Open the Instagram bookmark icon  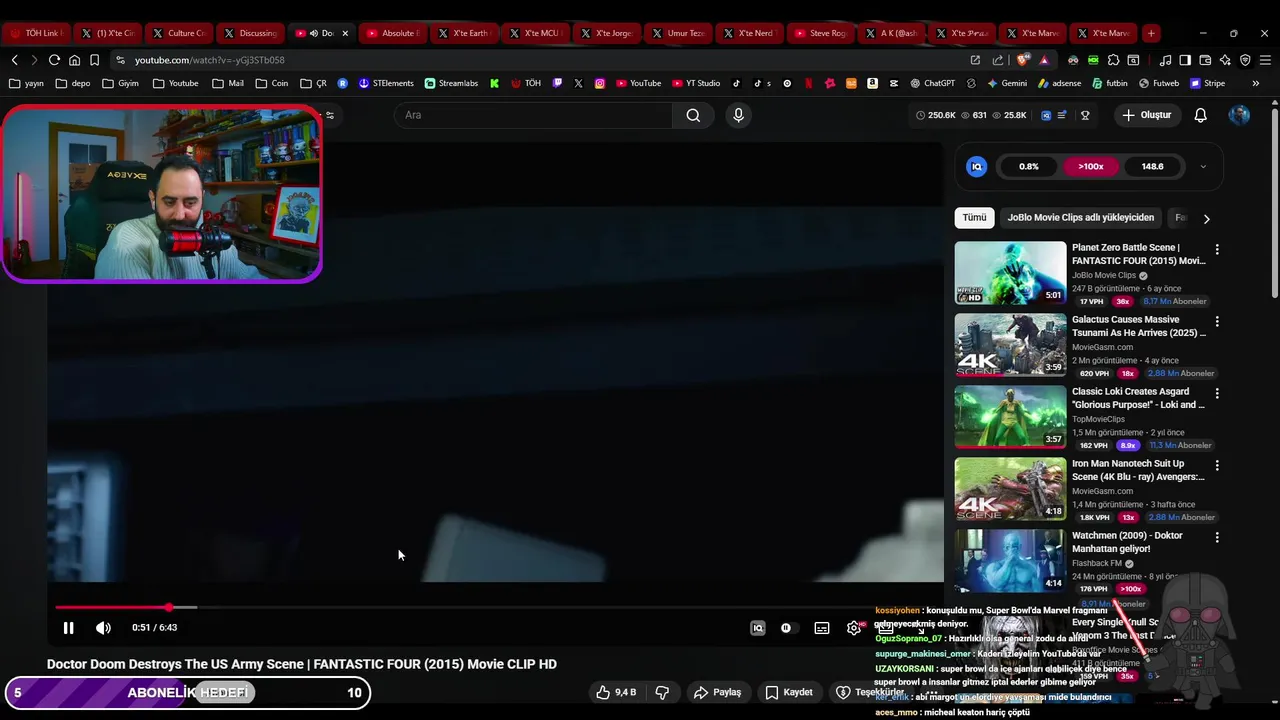pos(600,83)
